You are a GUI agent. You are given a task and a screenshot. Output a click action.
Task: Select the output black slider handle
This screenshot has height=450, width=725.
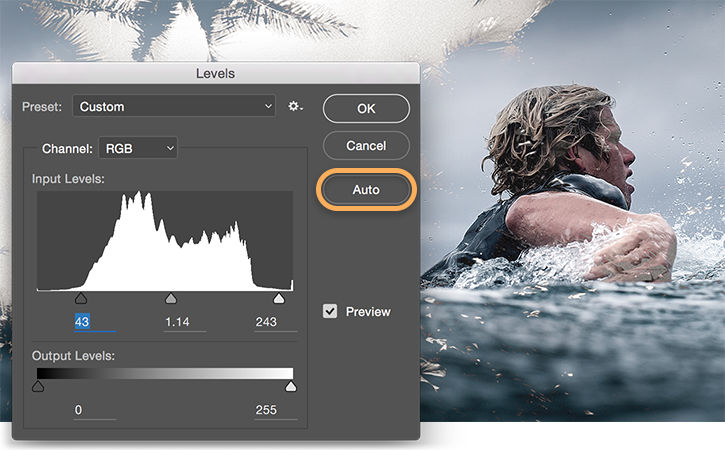(38, 386)
